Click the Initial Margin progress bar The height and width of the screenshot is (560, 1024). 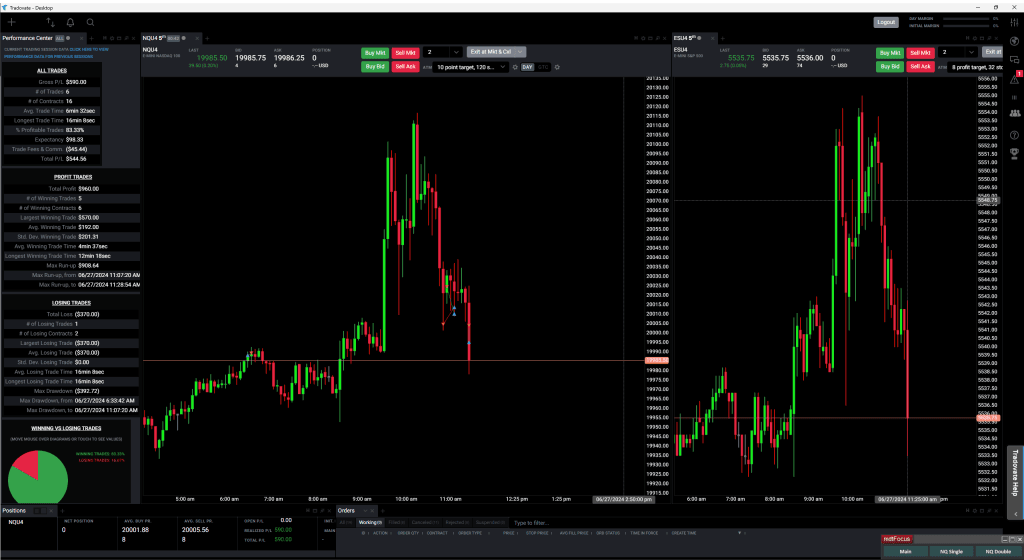[967, 26]
